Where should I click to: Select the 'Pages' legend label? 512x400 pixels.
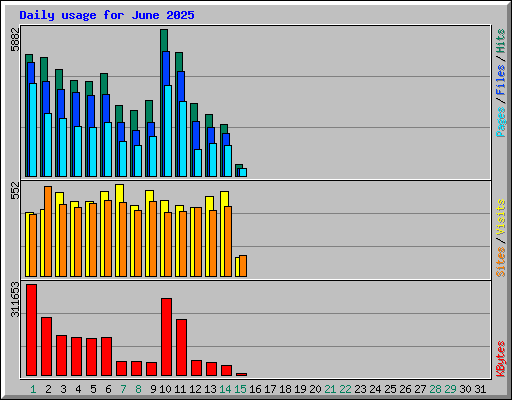click(501, 122)
